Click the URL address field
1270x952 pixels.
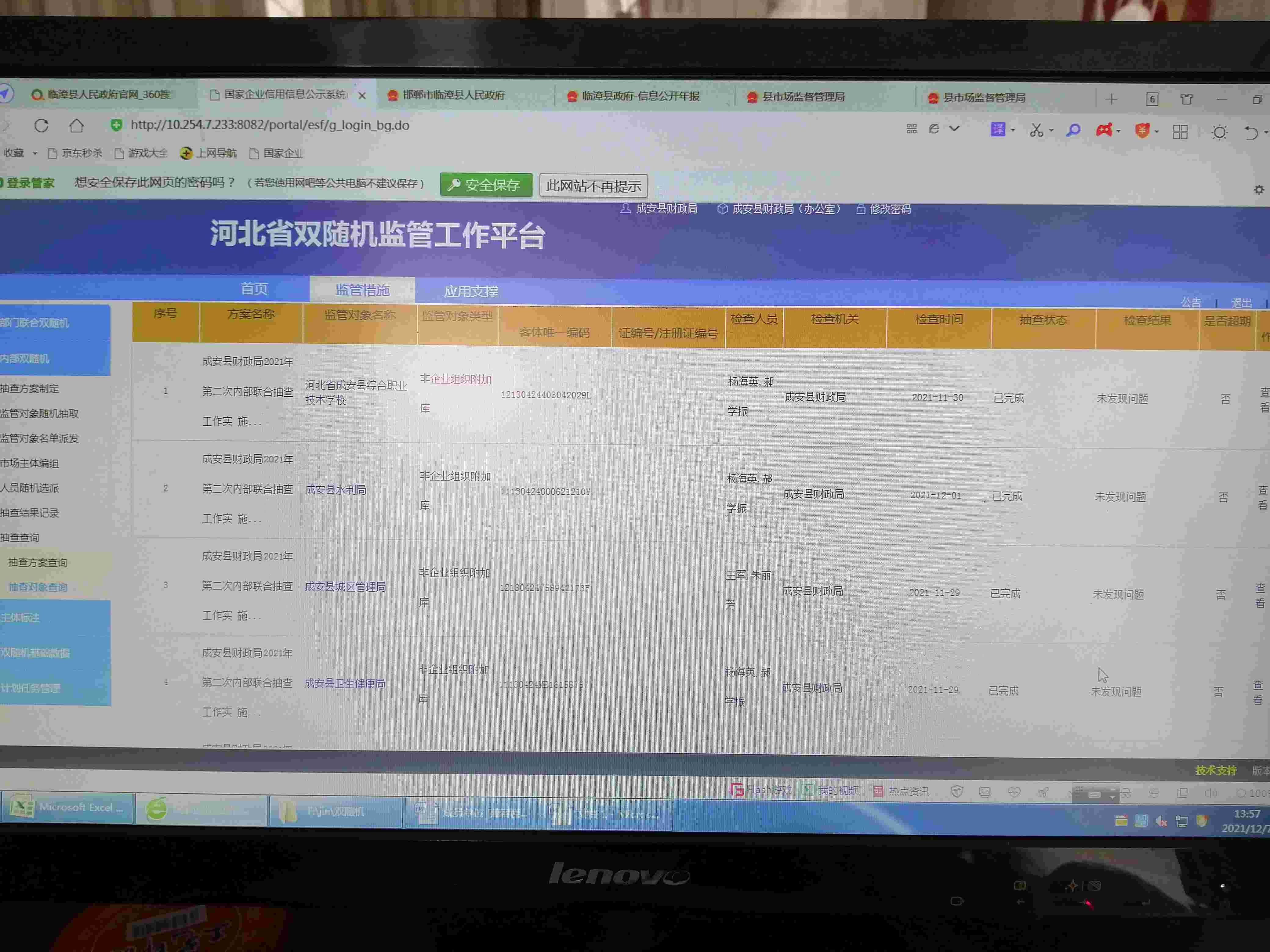[270, 125]
